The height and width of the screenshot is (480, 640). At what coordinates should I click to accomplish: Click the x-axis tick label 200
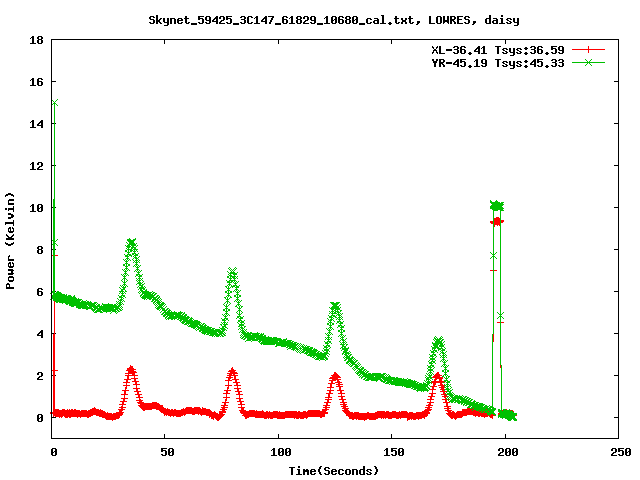click(x=507, y=452)
